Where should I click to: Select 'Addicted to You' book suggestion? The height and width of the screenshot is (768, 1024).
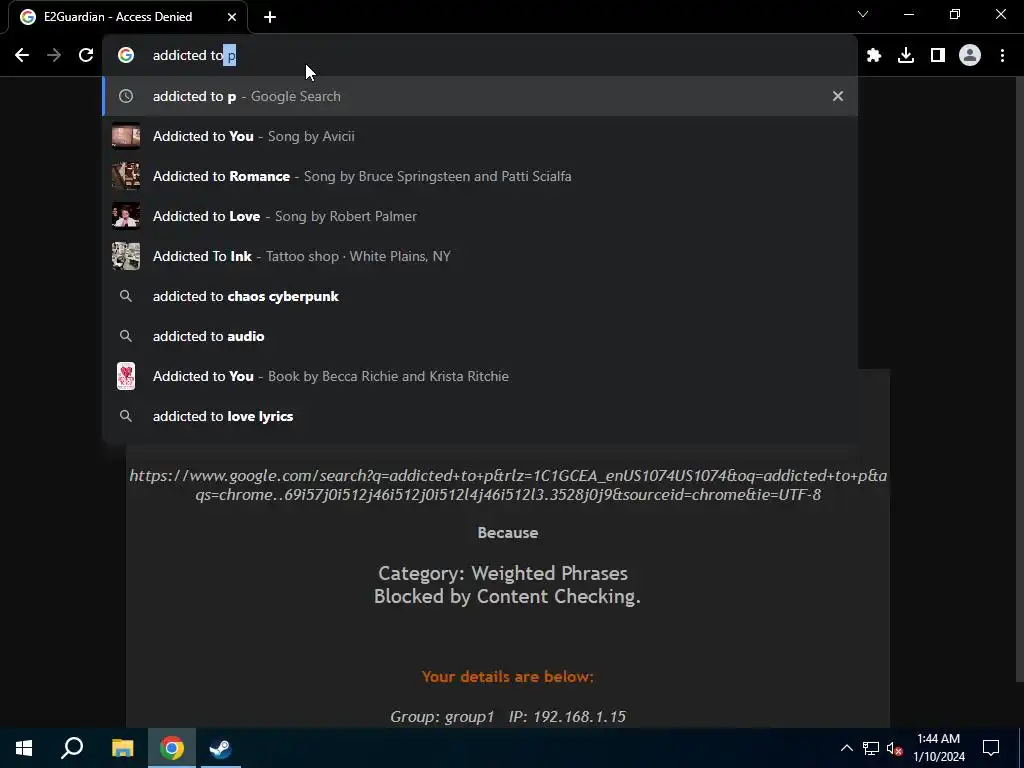coord(480,376)
